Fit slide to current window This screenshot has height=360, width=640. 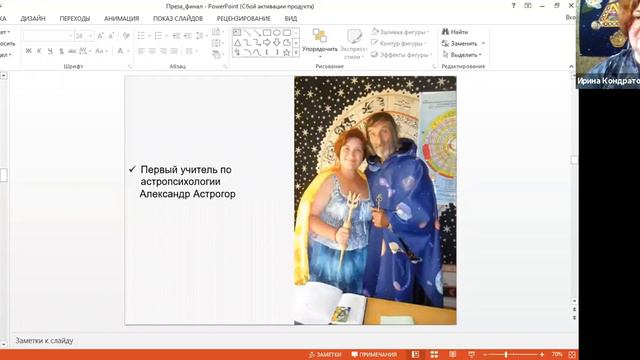coord(572,355)
